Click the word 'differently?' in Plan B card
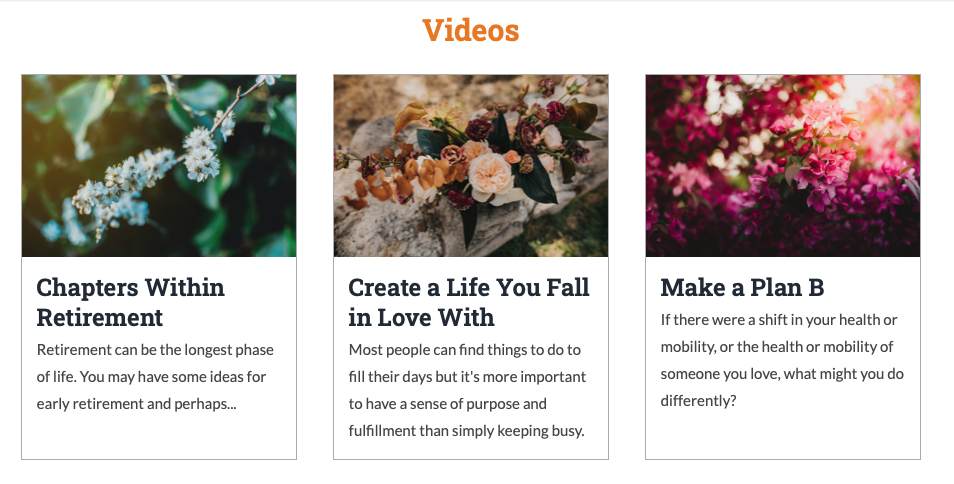This screenshot has width=954, height=484. [x=698, y=401]
